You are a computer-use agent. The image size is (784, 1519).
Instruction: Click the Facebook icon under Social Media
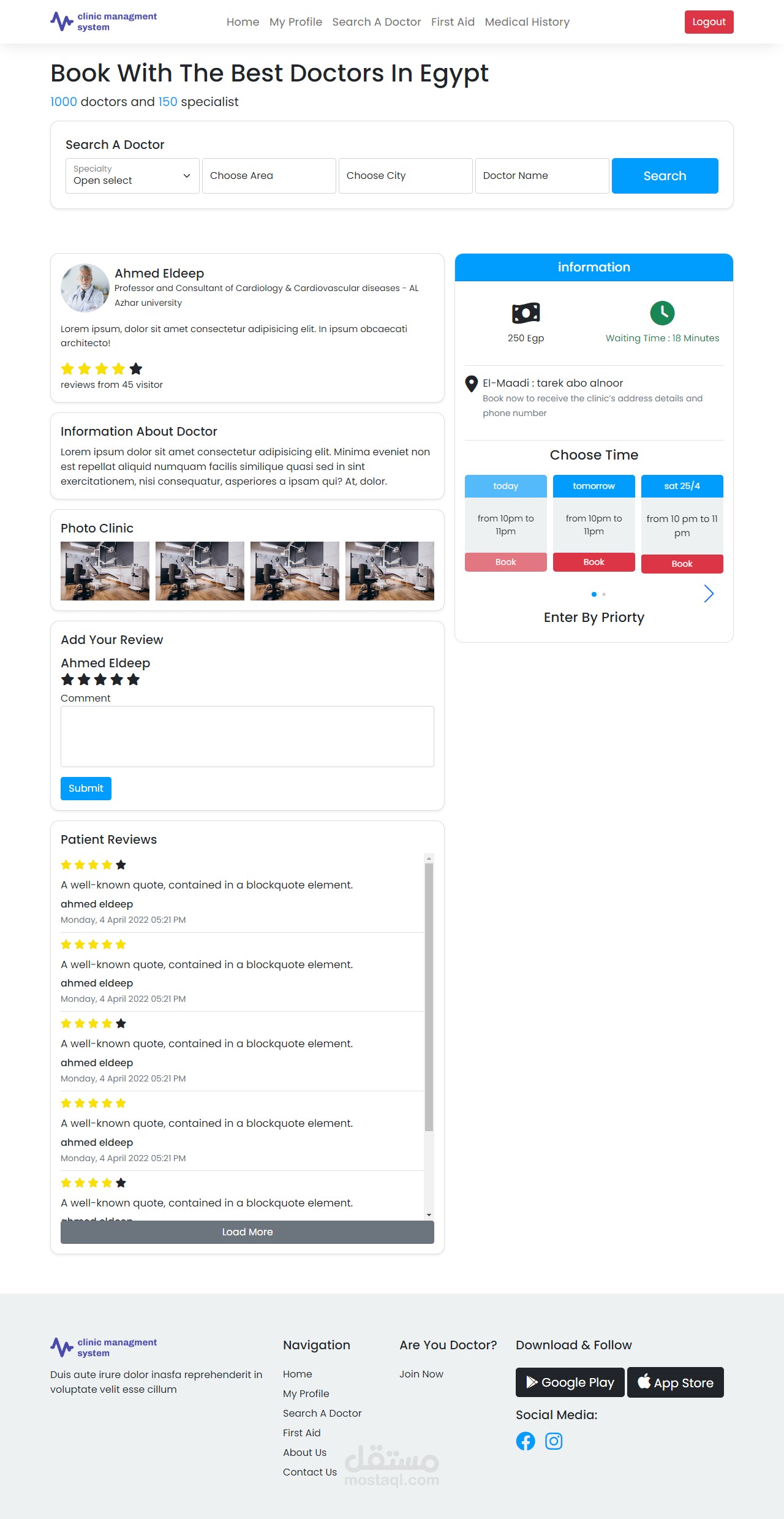click(526, 1441)
